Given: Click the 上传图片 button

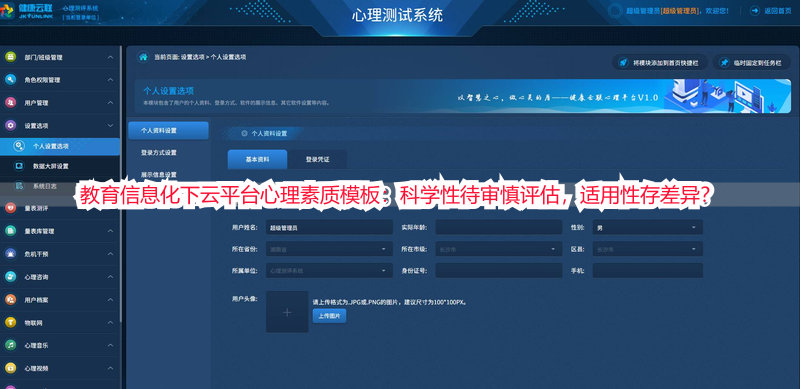Looking at the screenshot, I should point(329,316).
